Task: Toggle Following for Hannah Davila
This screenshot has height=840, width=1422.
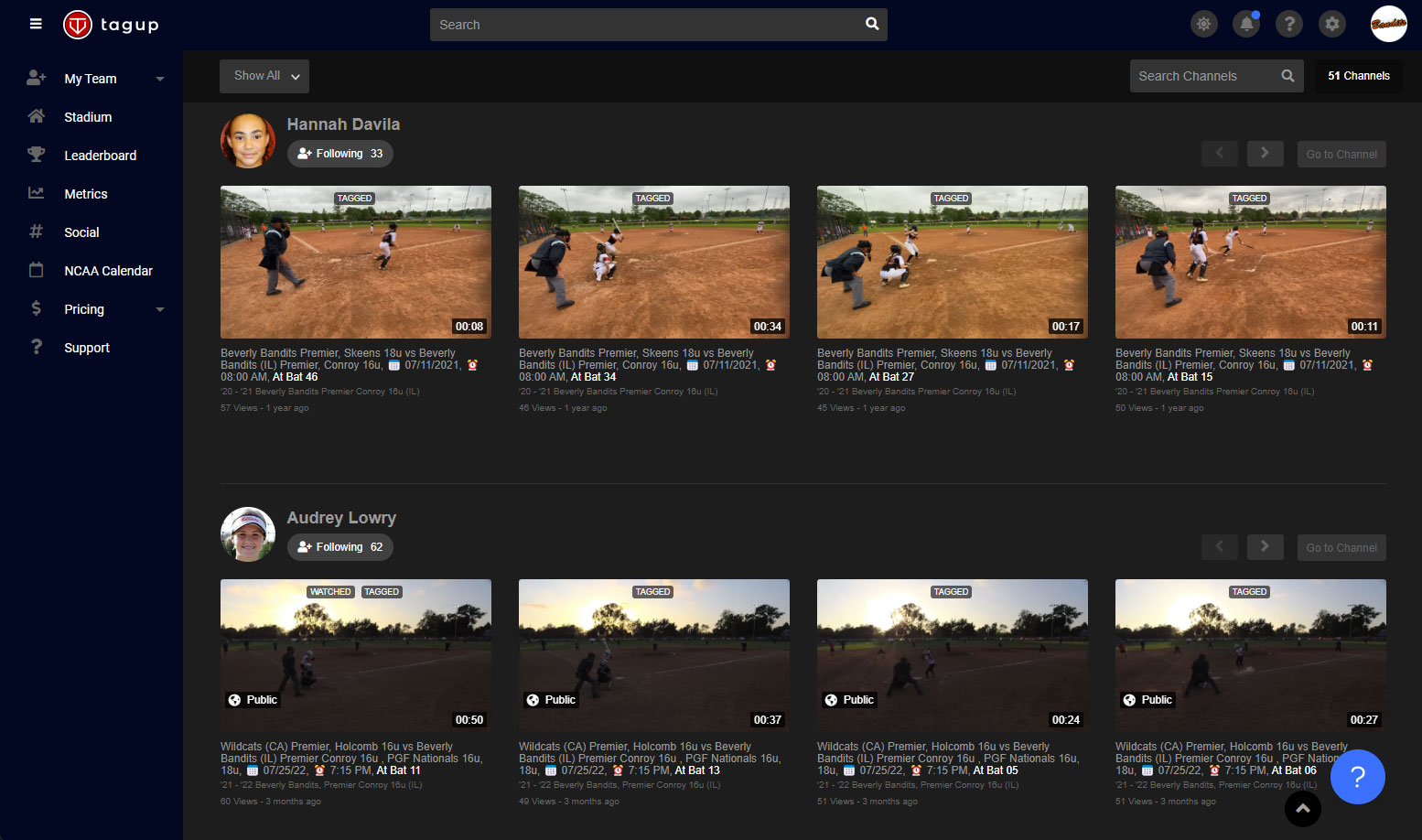Action: 340,154
